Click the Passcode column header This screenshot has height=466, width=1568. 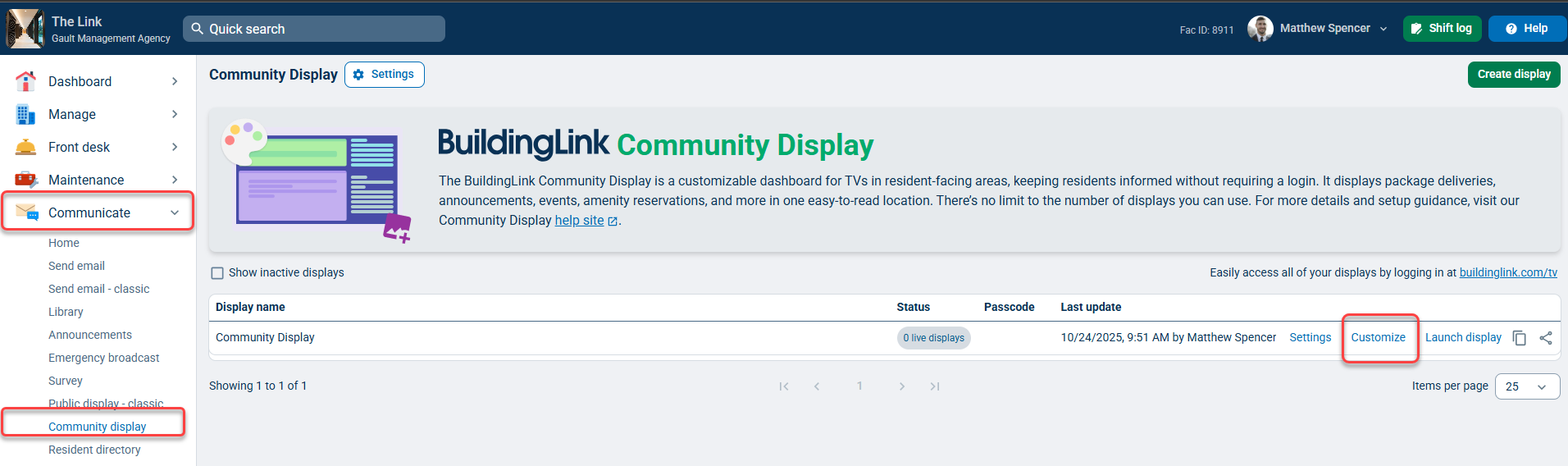pyautogui.click(x=1009, y=307)
